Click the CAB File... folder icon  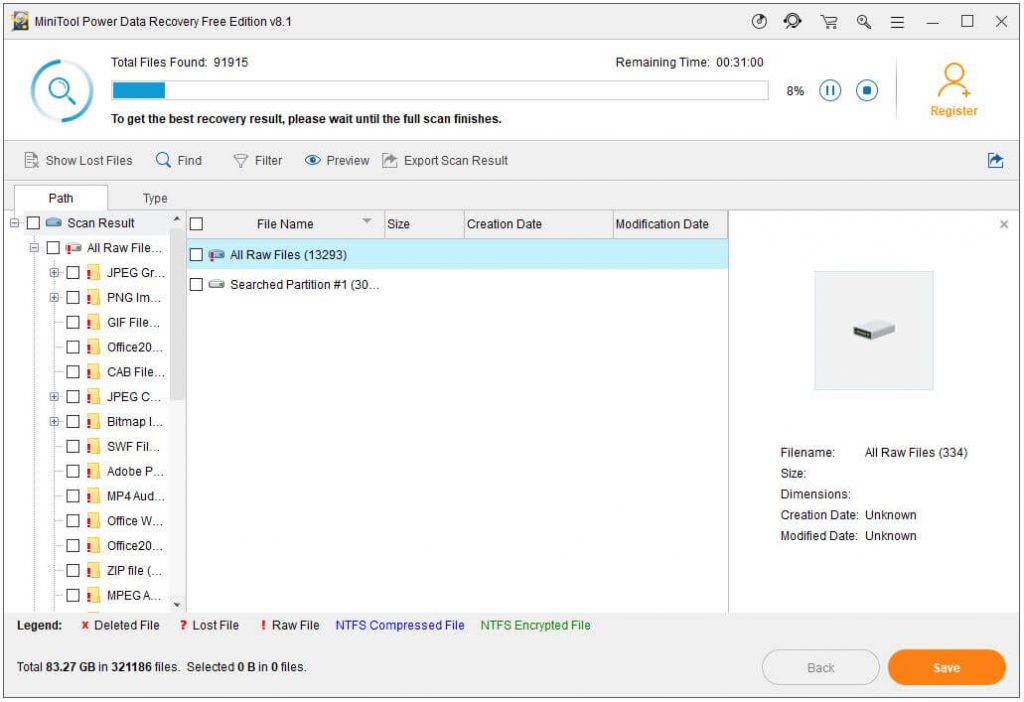(93, 372)
